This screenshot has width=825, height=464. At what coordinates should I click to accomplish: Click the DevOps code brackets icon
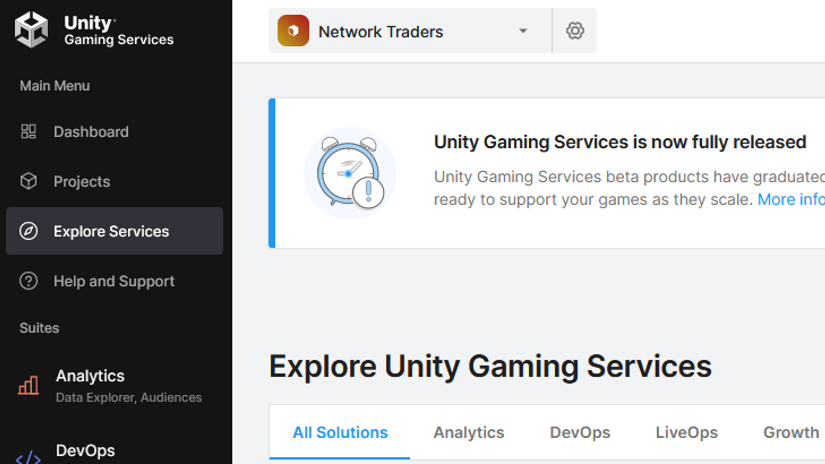click(28, 458)
